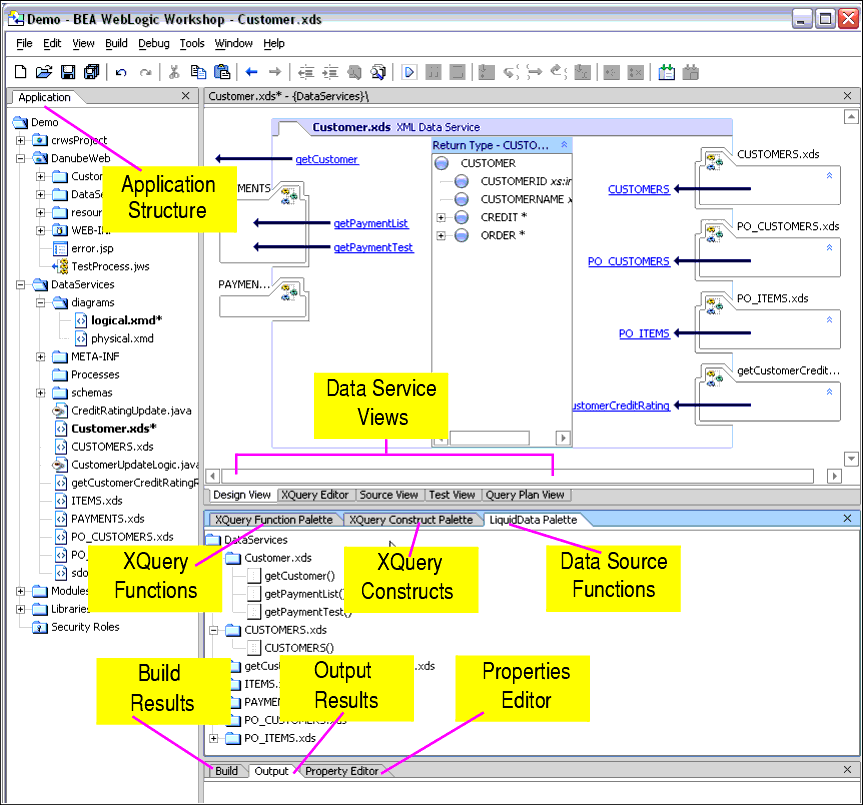Viewport: 863px width, 805px height.
Task: Select Customer.xds* in the Application tree
Action: coord(113,428)
